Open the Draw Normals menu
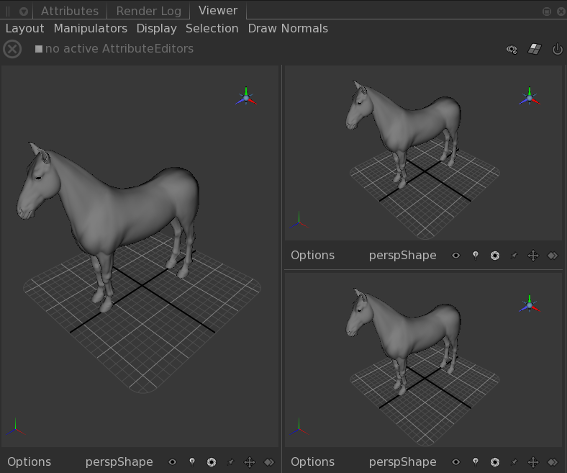 coord(288,29)
